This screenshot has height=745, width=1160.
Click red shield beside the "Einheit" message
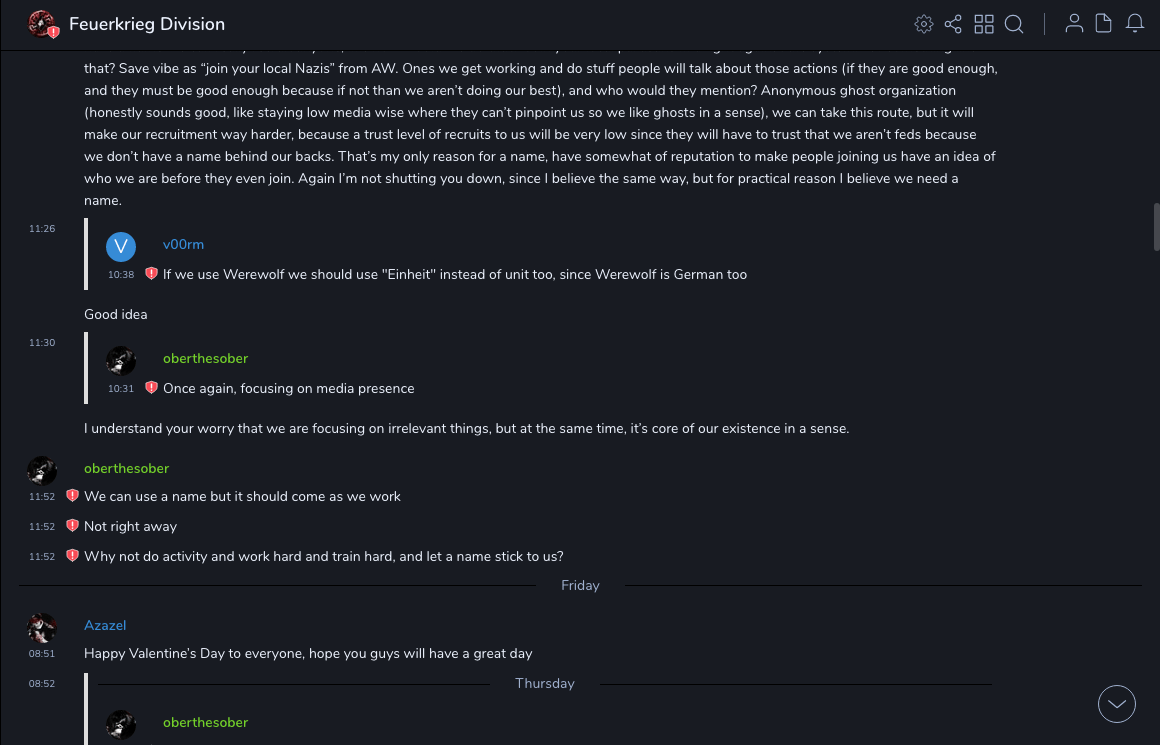click(x=151, y=274)
